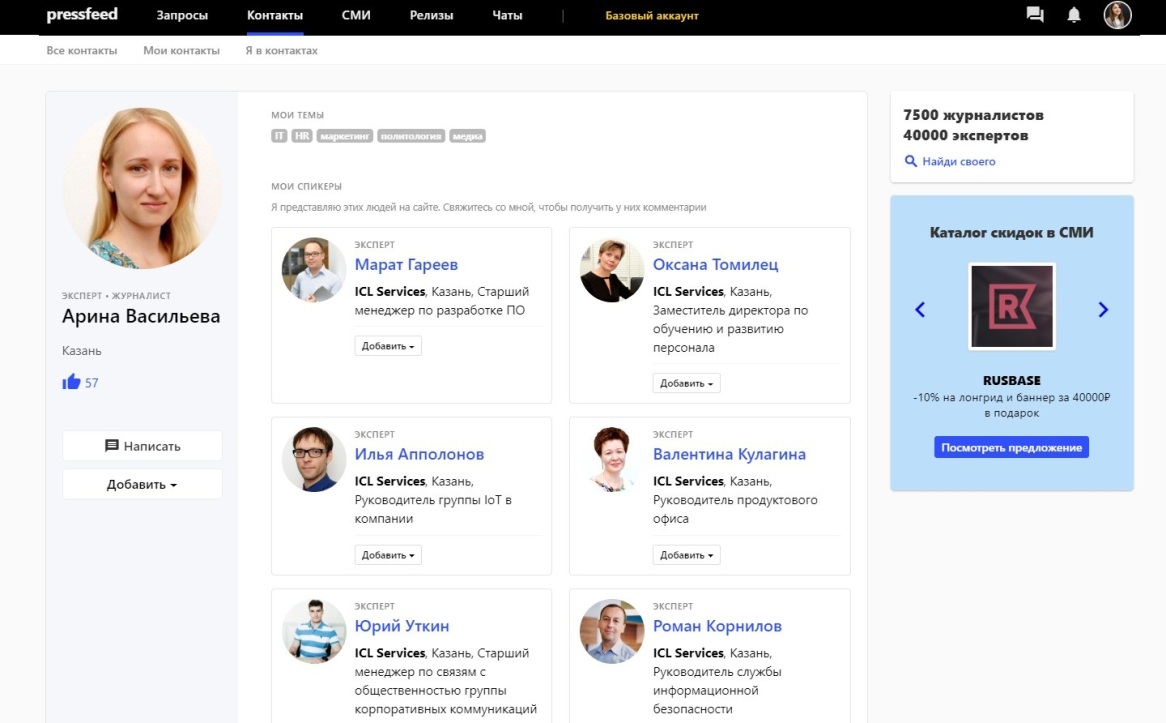Viewport: 1166px width, 723px height.
Task: Switch to Мои контакты tab
Action: 181,50
